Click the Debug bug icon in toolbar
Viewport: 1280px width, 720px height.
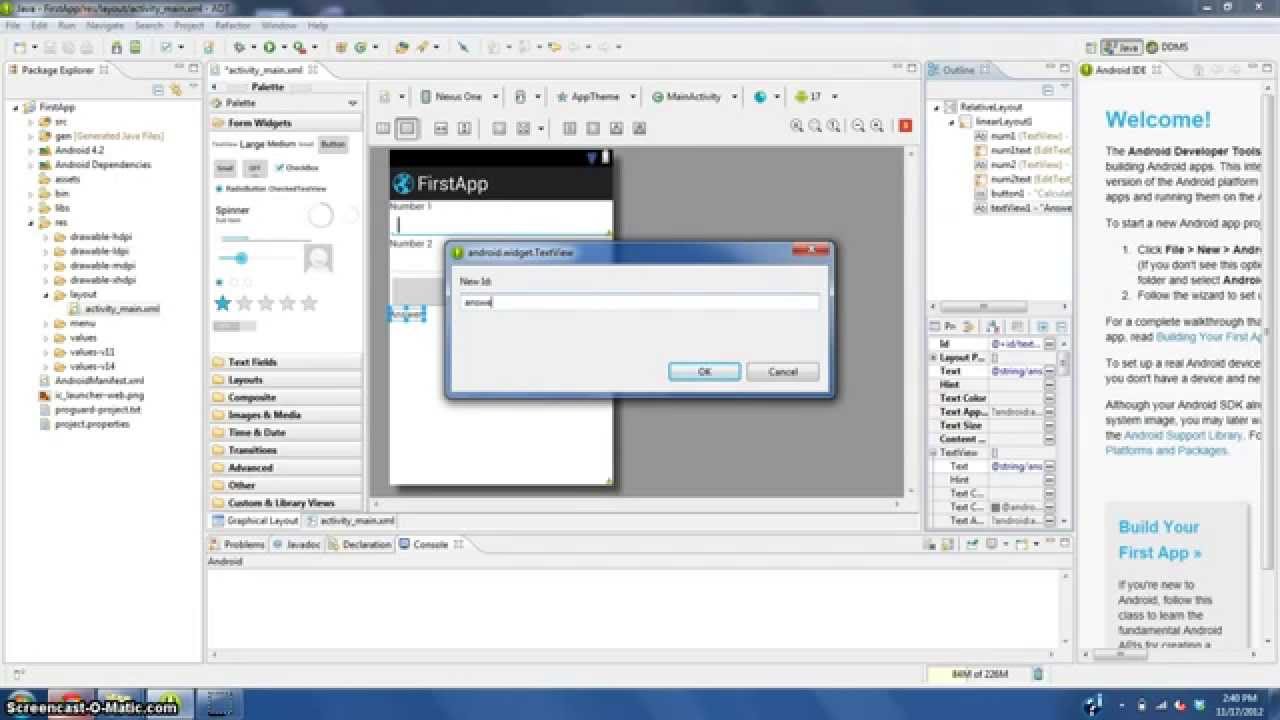coord(239,47)
